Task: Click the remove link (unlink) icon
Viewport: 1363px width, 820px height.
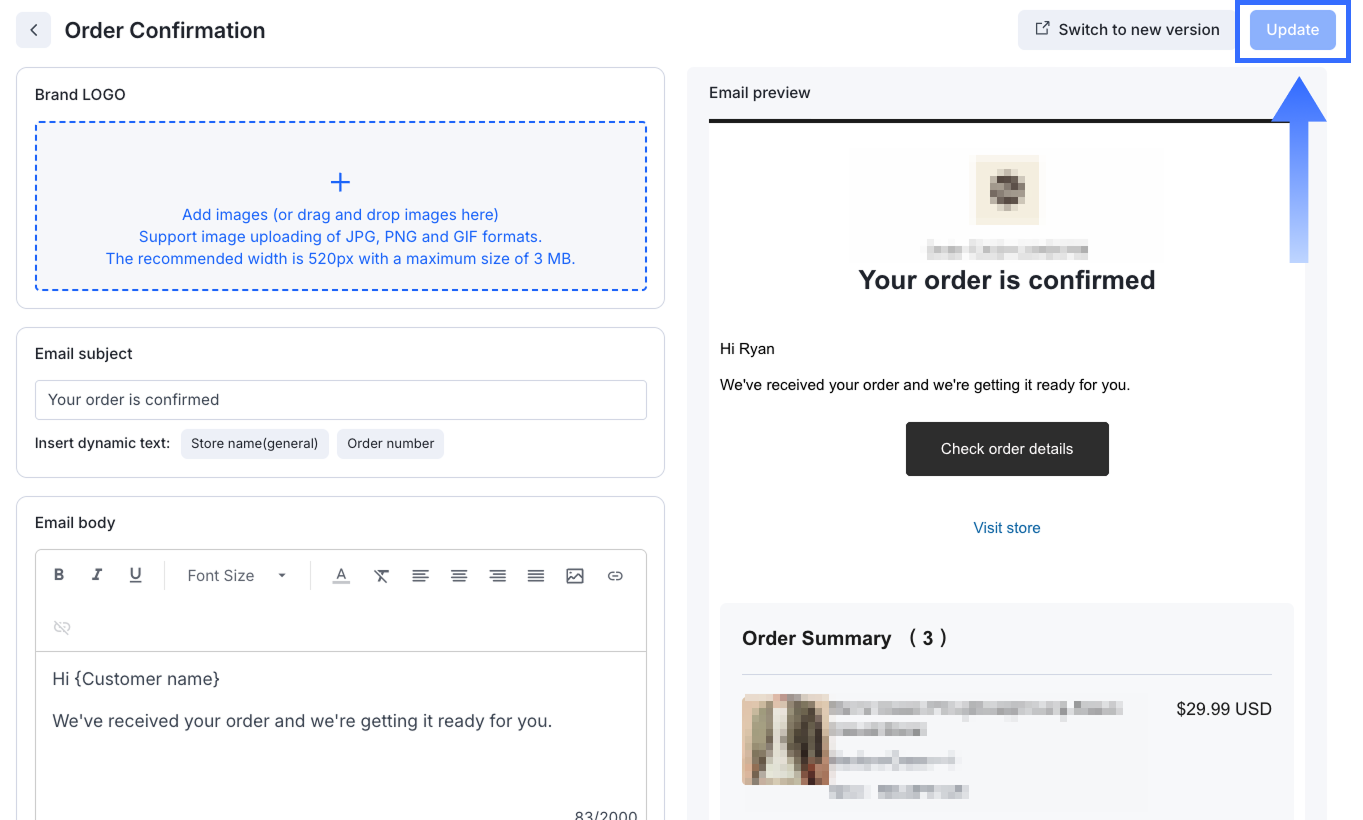Action: pyautogui.click(x=62, y=627)
